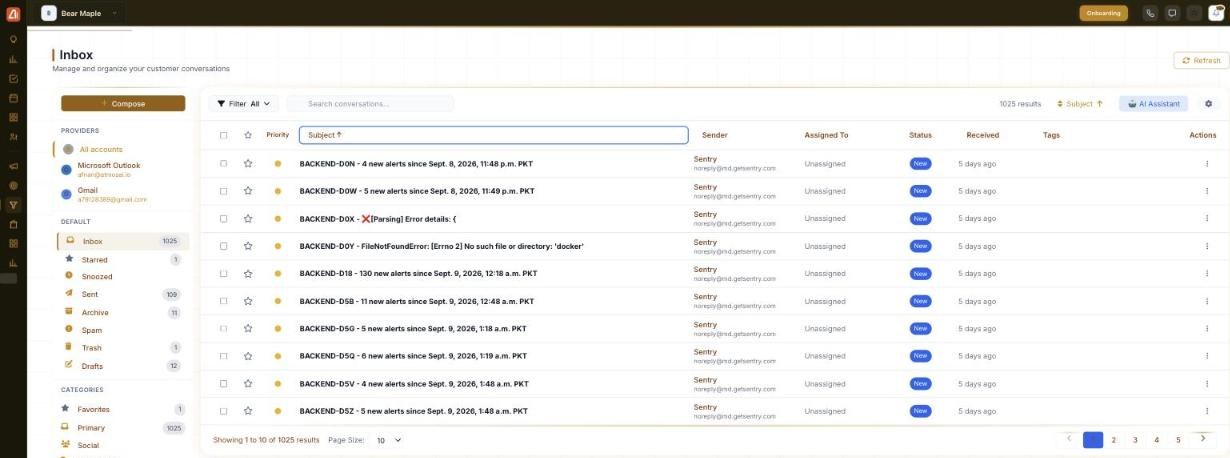Screen dimensions: 1230x458
Task: Click the active funnel icon in left rail
Action: [x=13, y=205]
